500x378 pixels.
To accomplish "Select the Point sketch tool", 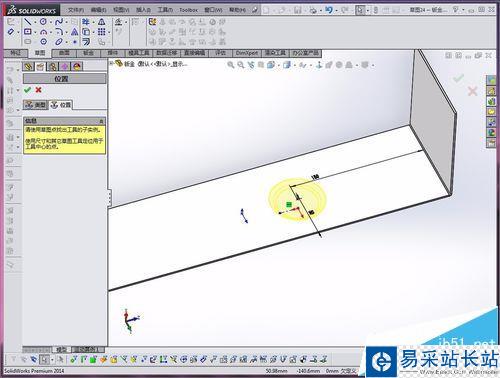I will point(75,42).
